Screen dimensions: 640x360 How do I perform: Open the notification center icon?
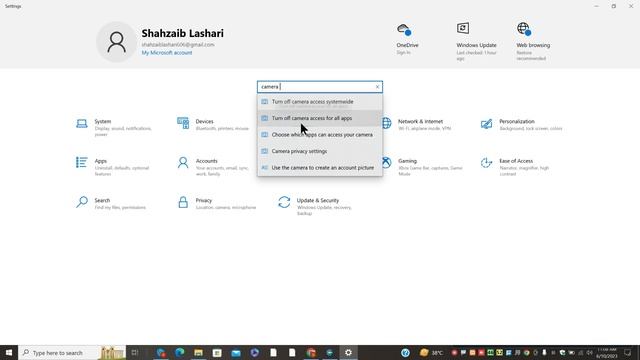[x=628, y=353]
